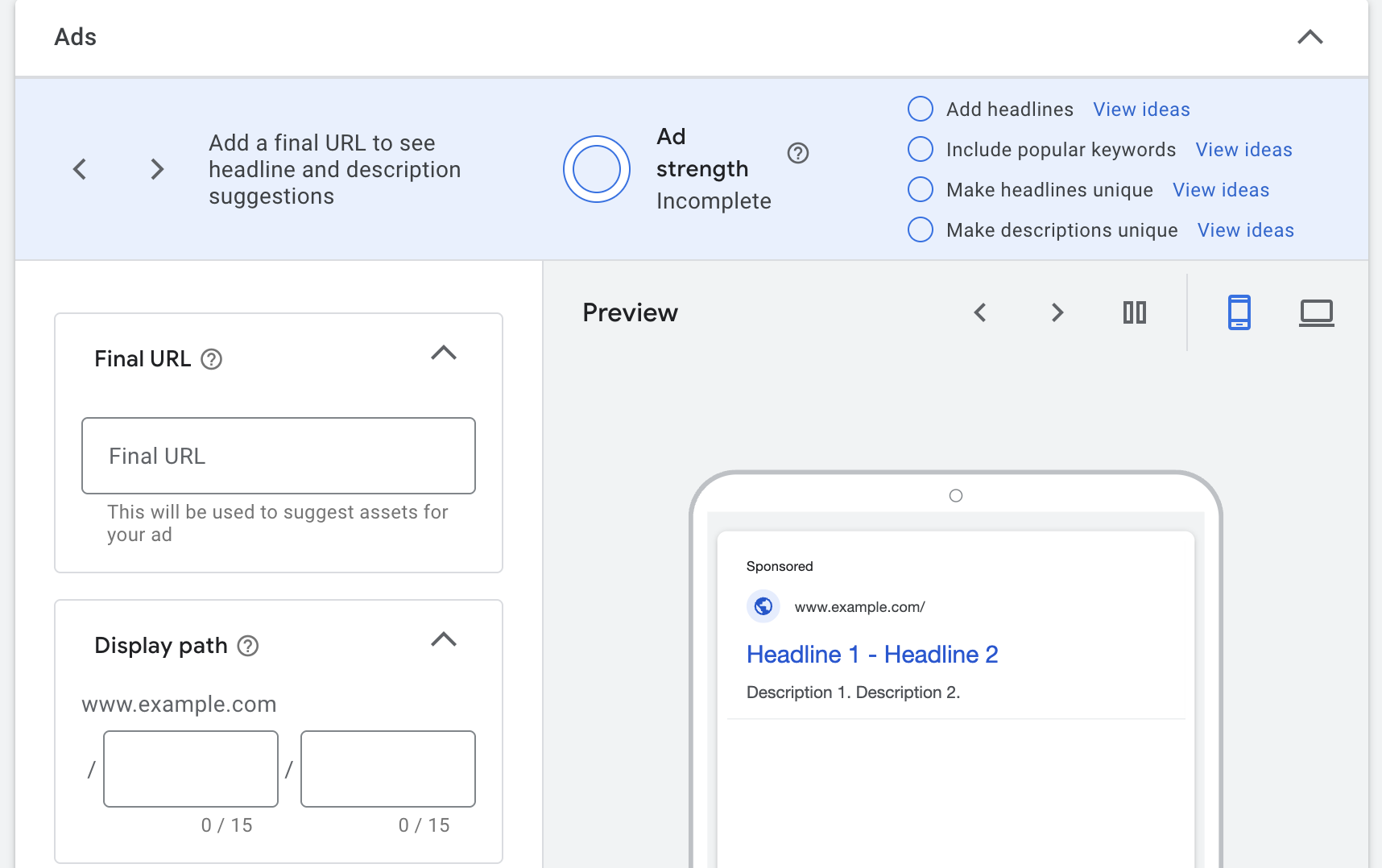
Task: Click www.example.com/ in the ad preview
Action: pyautogui.click(x=859, y=607)
